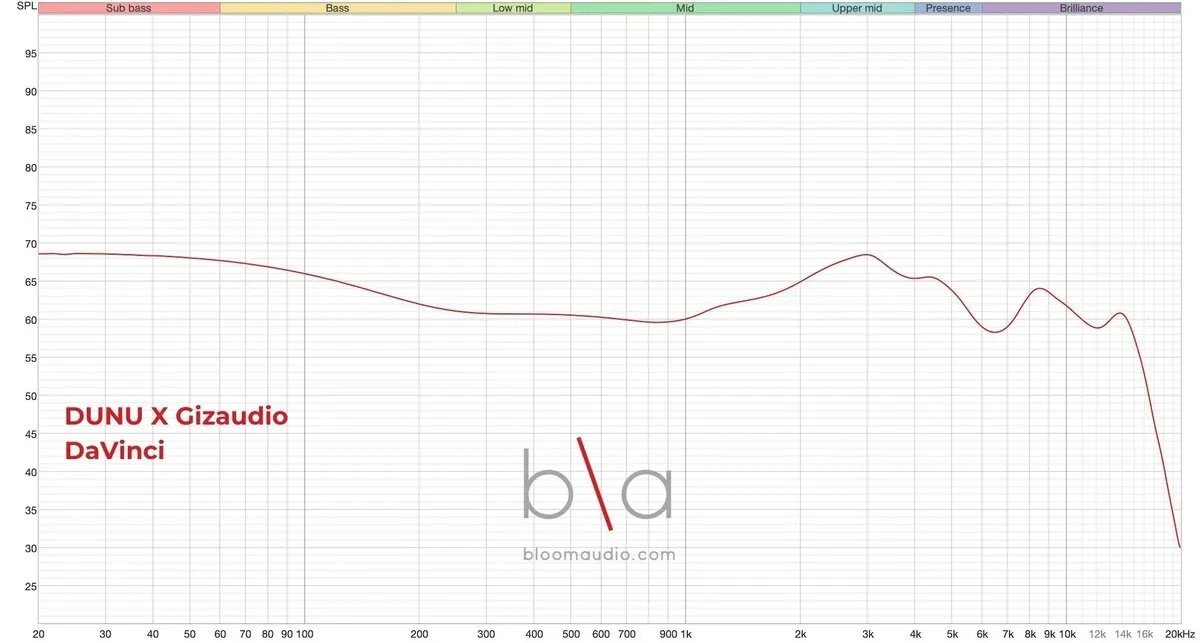Screen dimensions: 1200x643
Task: Click the 1k frequency tick label
Action: point(685,634)
